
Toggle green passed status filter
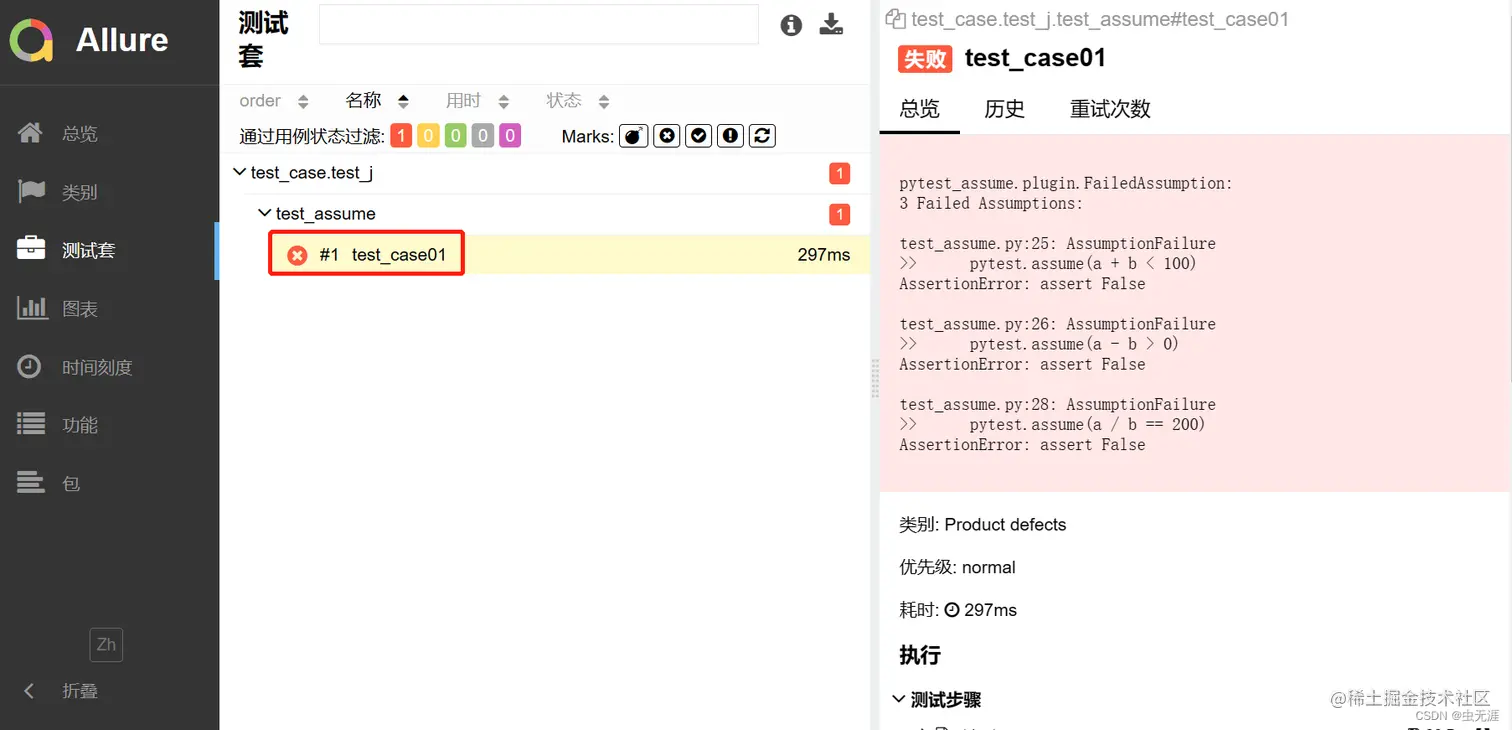pos(455,136)
